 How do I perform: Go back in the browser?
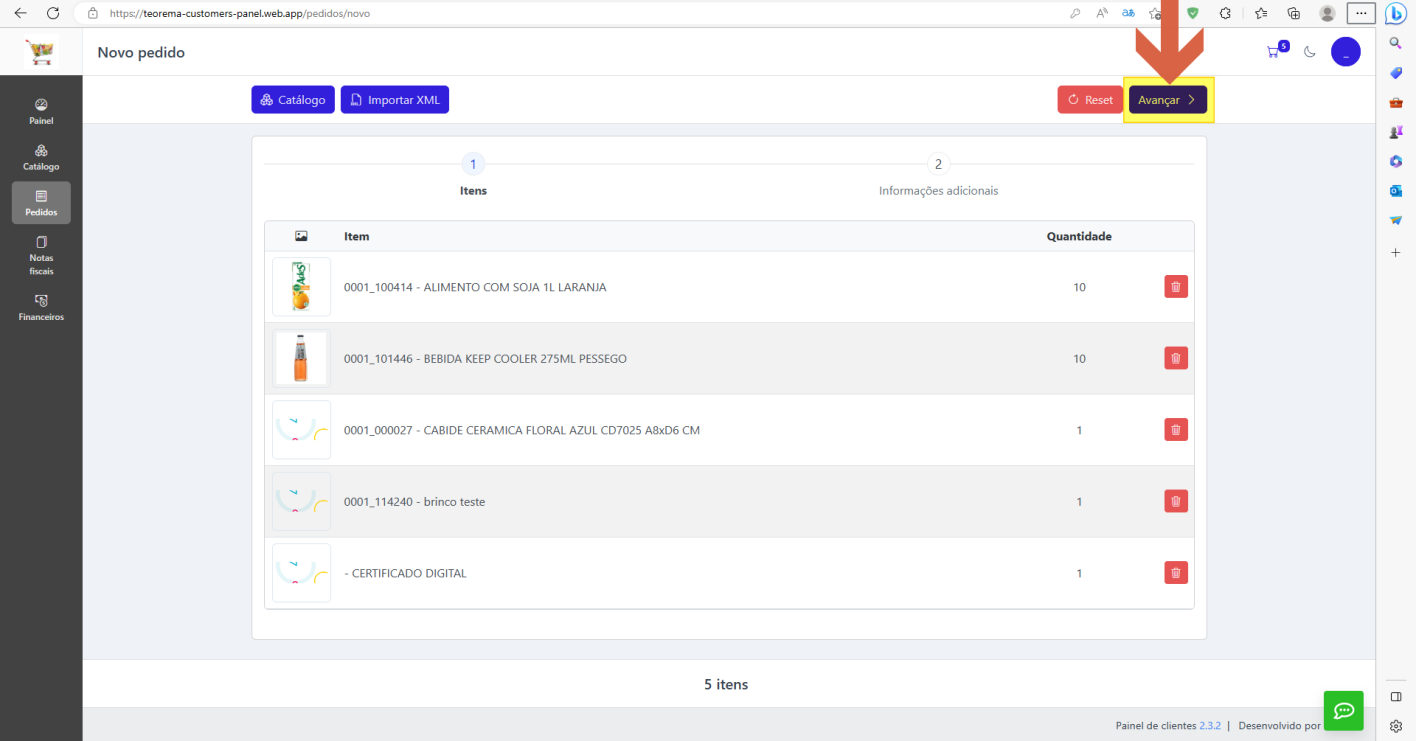(20, 13)
